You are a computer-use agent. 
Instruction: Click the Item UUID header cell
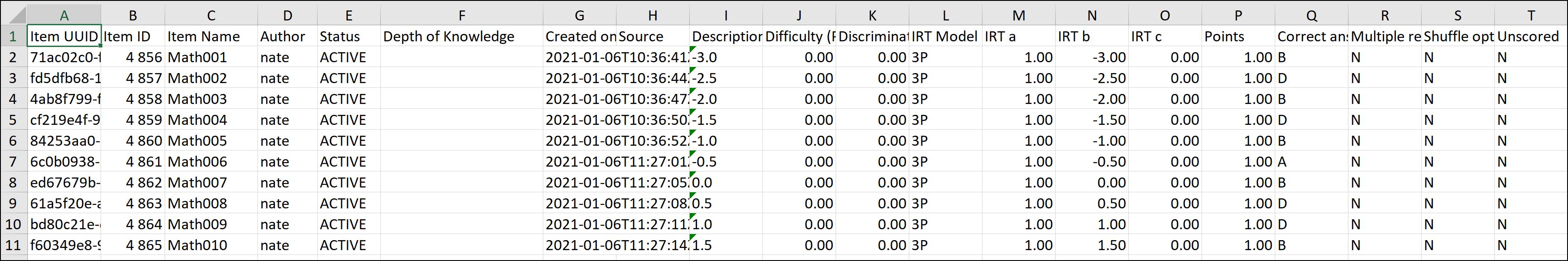(x=64, y=37)
